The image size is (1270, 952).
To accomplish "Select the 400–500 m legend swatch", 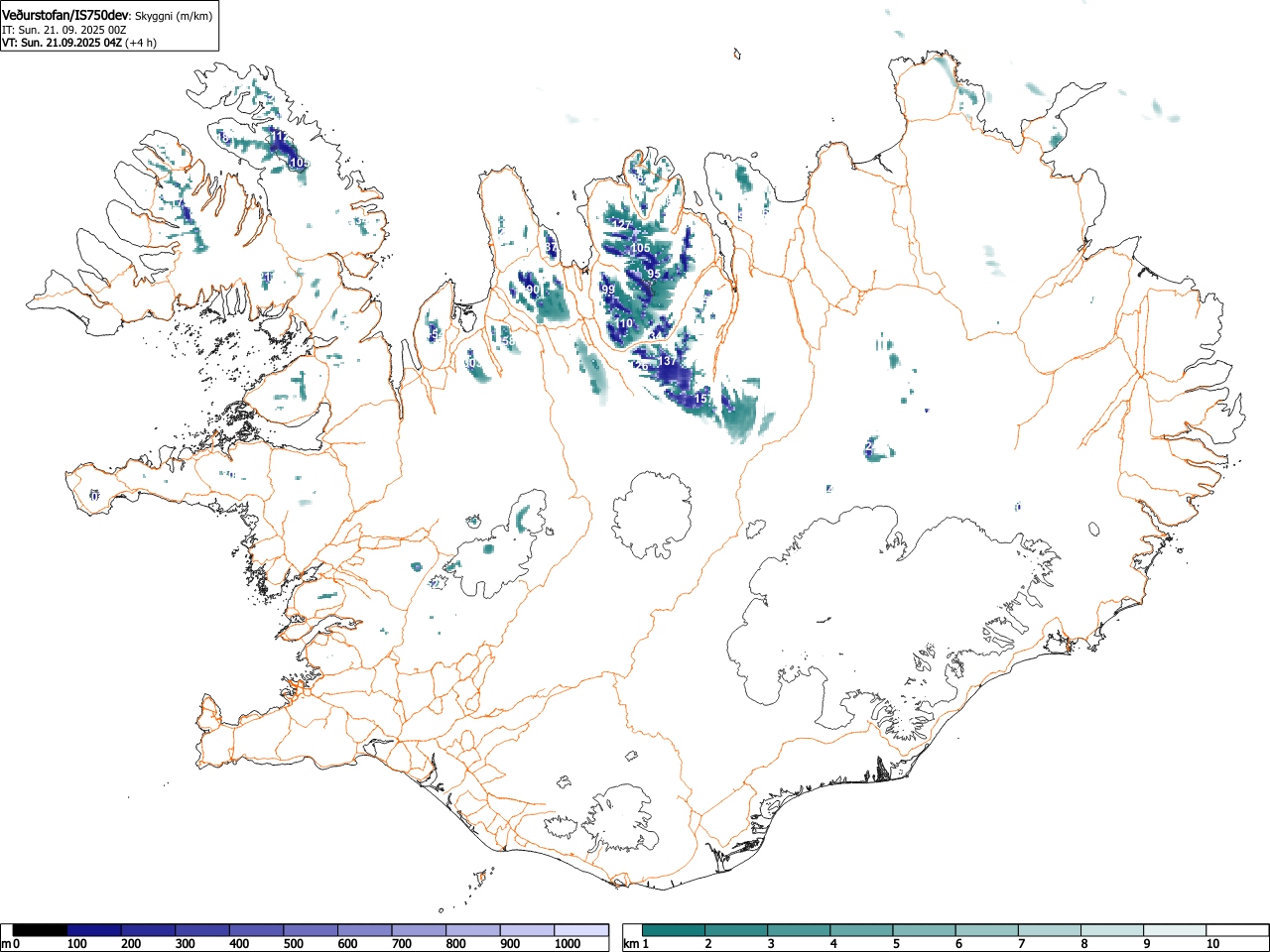I will (256, 930).
